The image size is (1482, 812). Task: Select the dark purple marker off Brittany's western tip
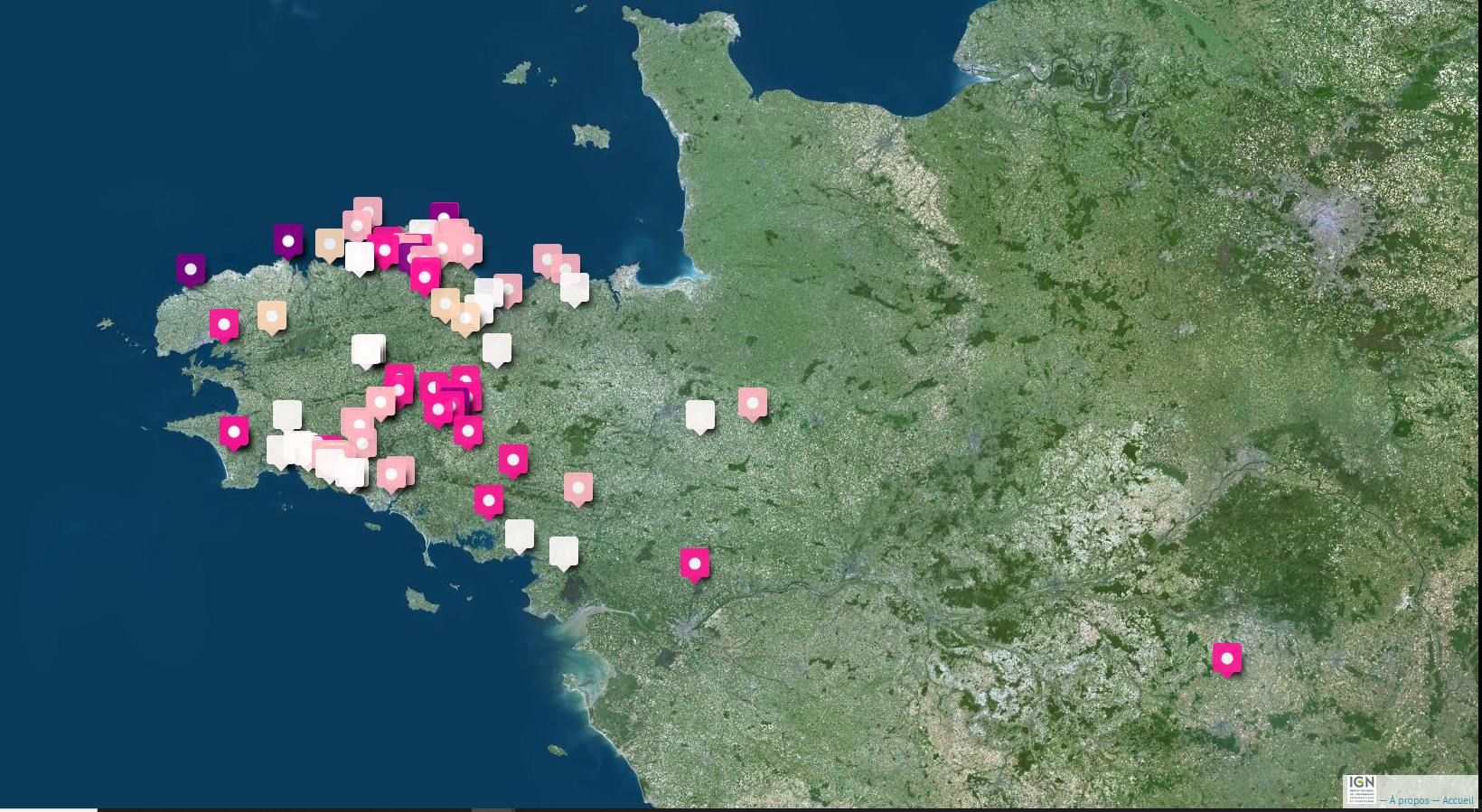pyautogui.click(x=191, y=269)
